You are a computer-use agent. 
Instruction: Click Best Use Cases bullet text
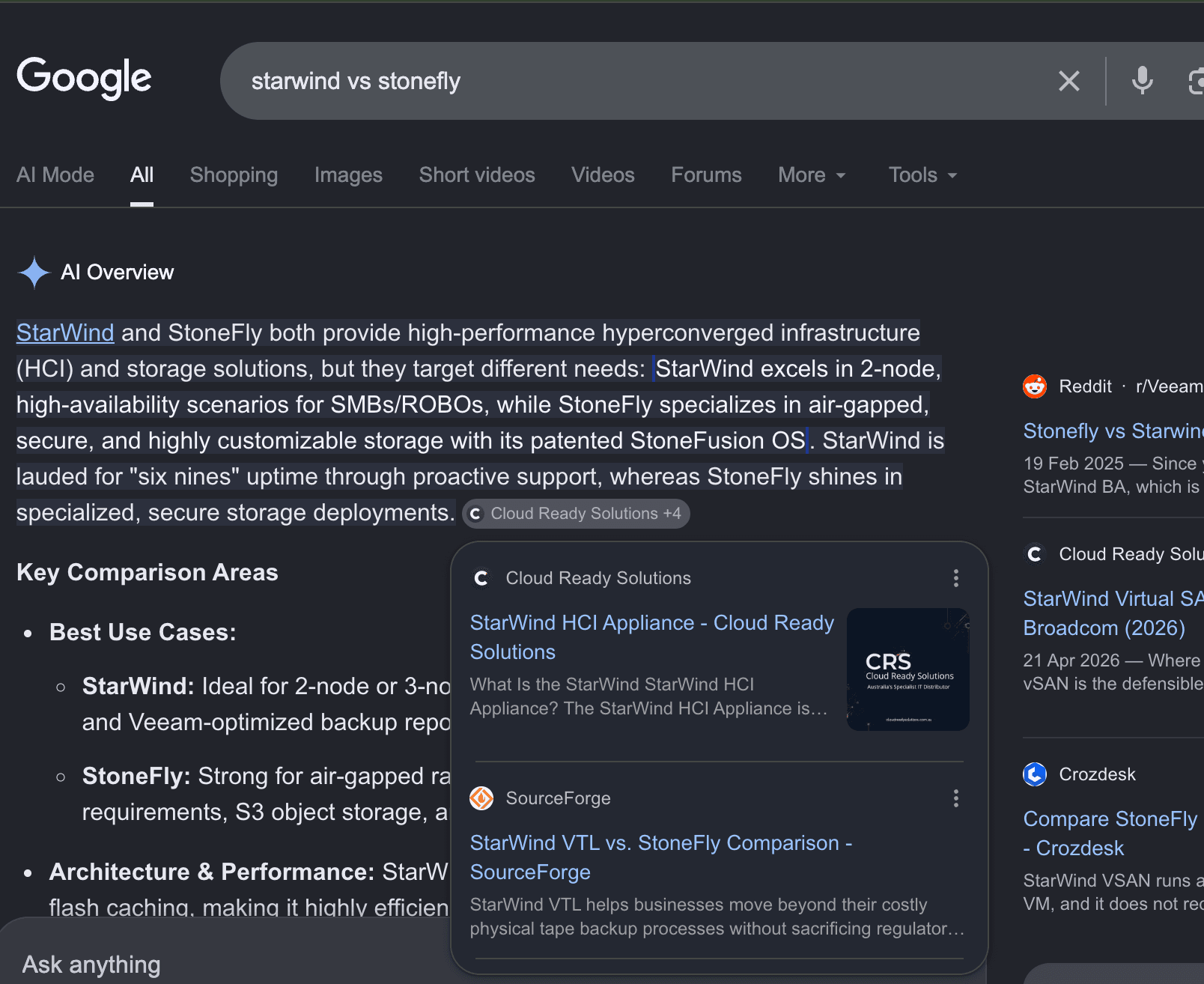pos(143,632)
